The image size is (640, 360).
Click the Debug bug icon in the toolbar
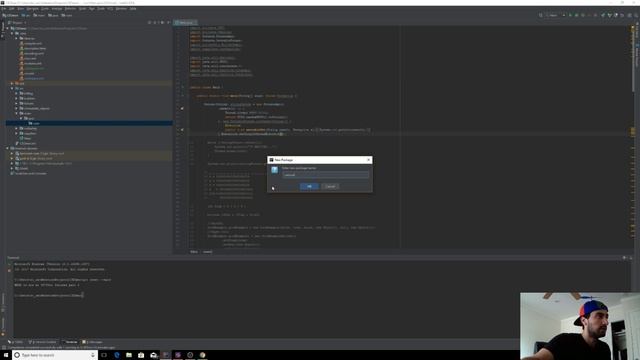pos(576,15)
